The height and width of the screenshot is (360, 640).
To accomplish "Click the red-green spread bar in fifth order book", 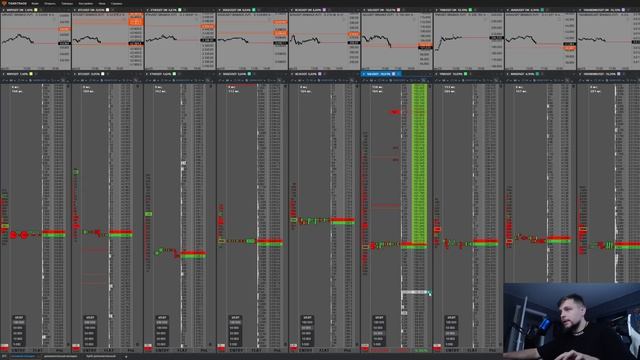I will point(342,221).
